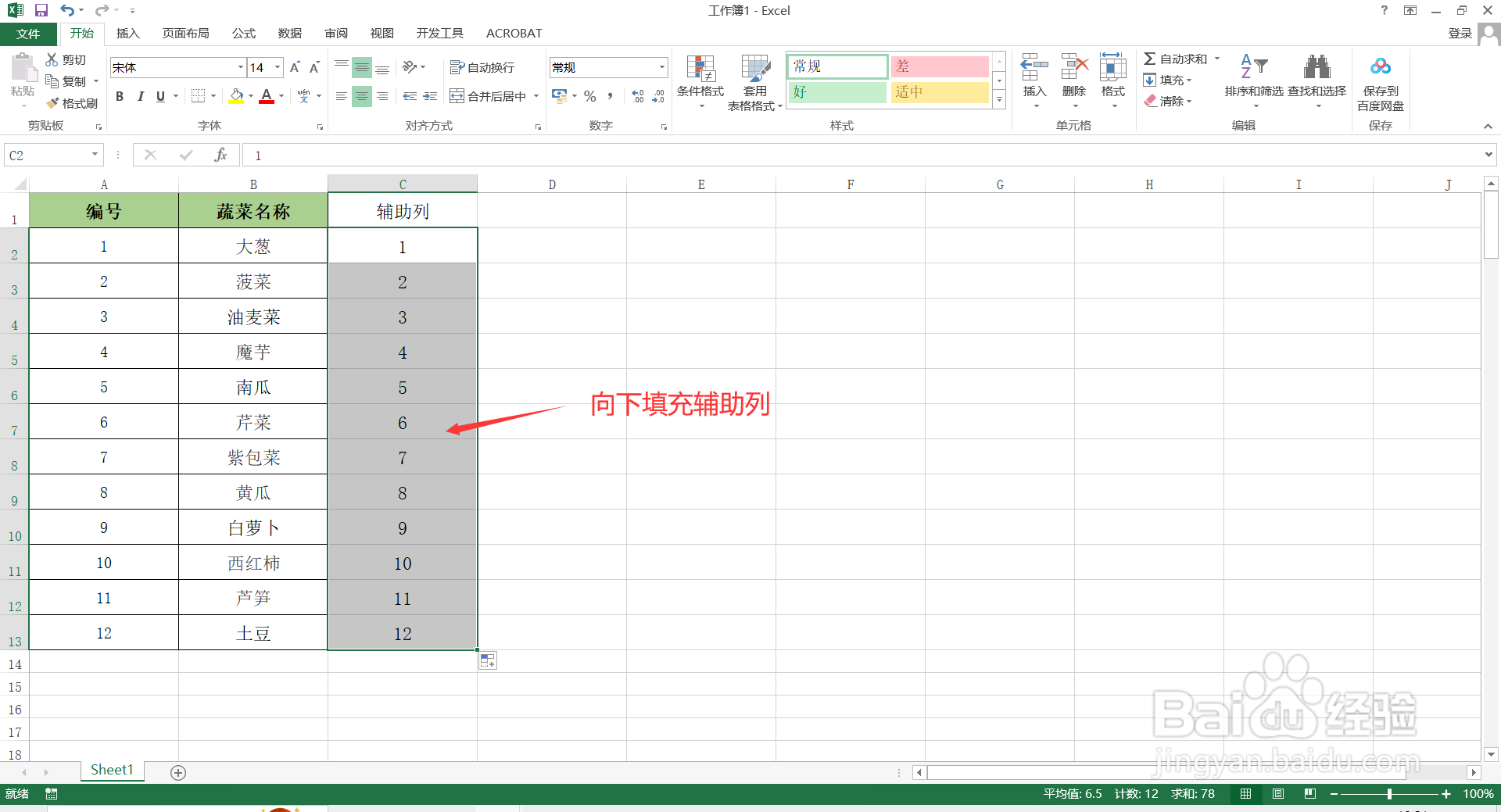1501x812 pixels.
Task: Increase font size with the larger A icon
Action: pyautogui.click(x=295, y=67)
